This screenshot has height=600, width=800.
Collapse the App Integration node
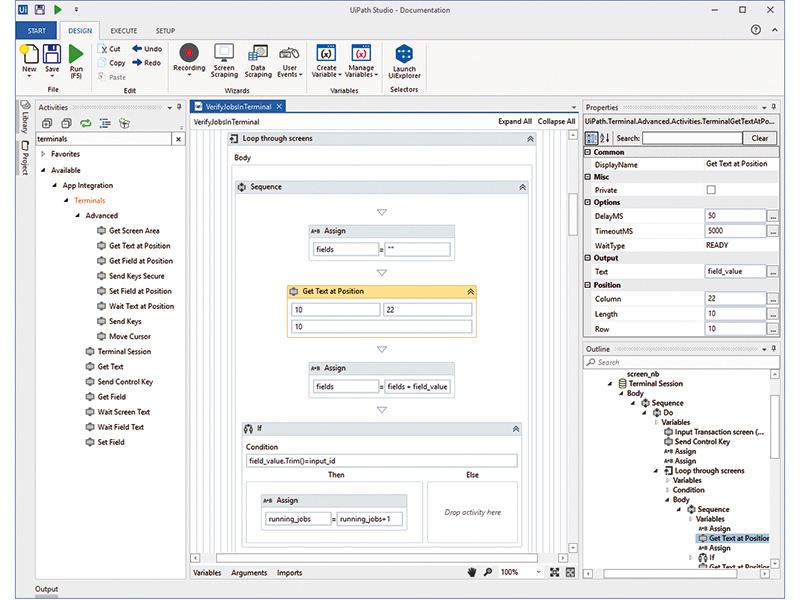coord(55,185)
